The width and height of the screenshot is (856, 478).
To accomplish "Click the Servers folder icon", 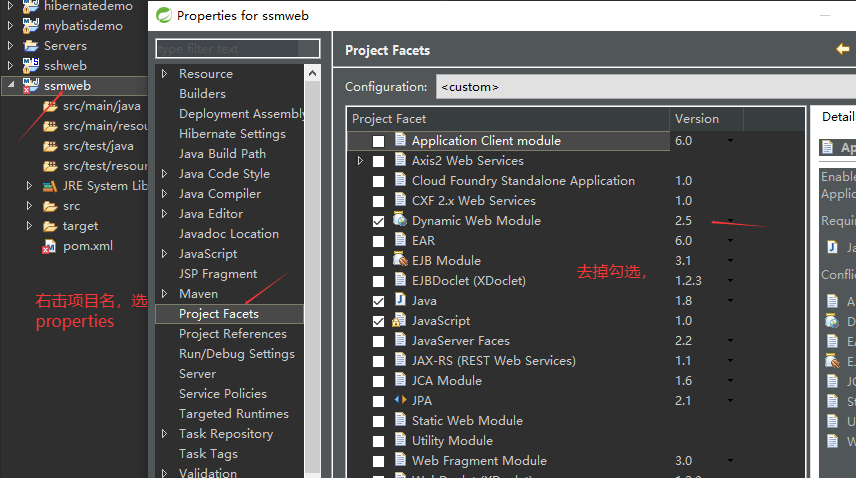I will pyautogui.click(x=31, y=46).
